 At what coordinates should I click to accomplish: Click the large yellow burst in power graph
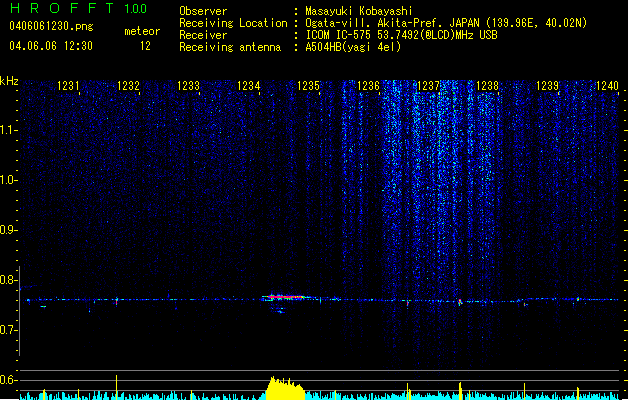pos(285,388)
